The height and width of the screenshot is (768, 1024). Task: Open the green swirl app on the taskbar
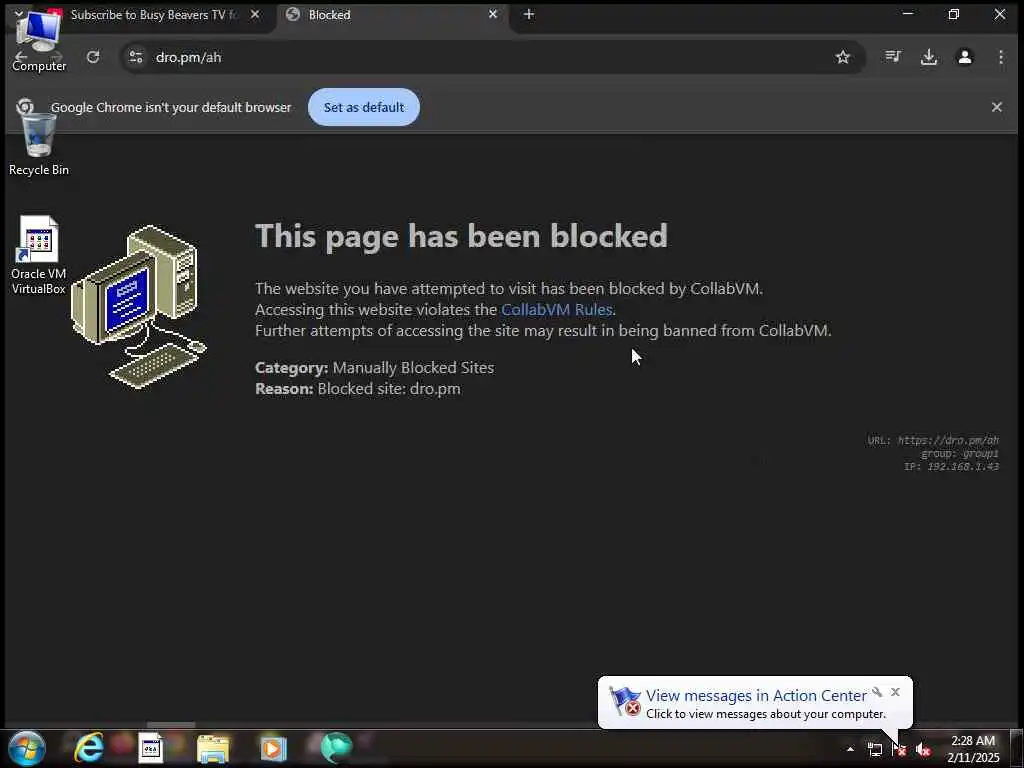pyautogui.click(x=336, y=748)
